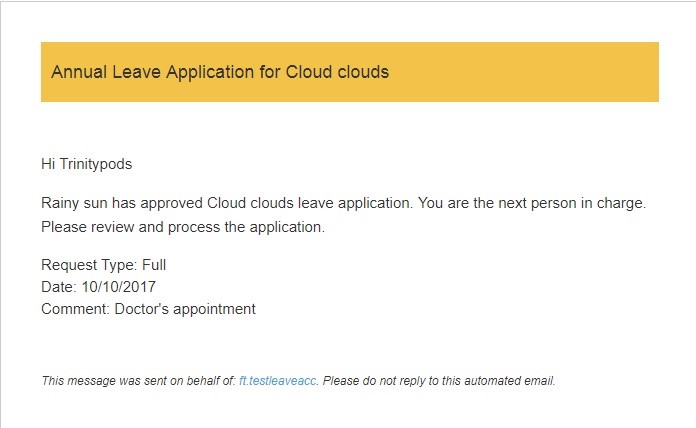Click 'You are the next person in charge' sentence

click(x=531, y=203)
